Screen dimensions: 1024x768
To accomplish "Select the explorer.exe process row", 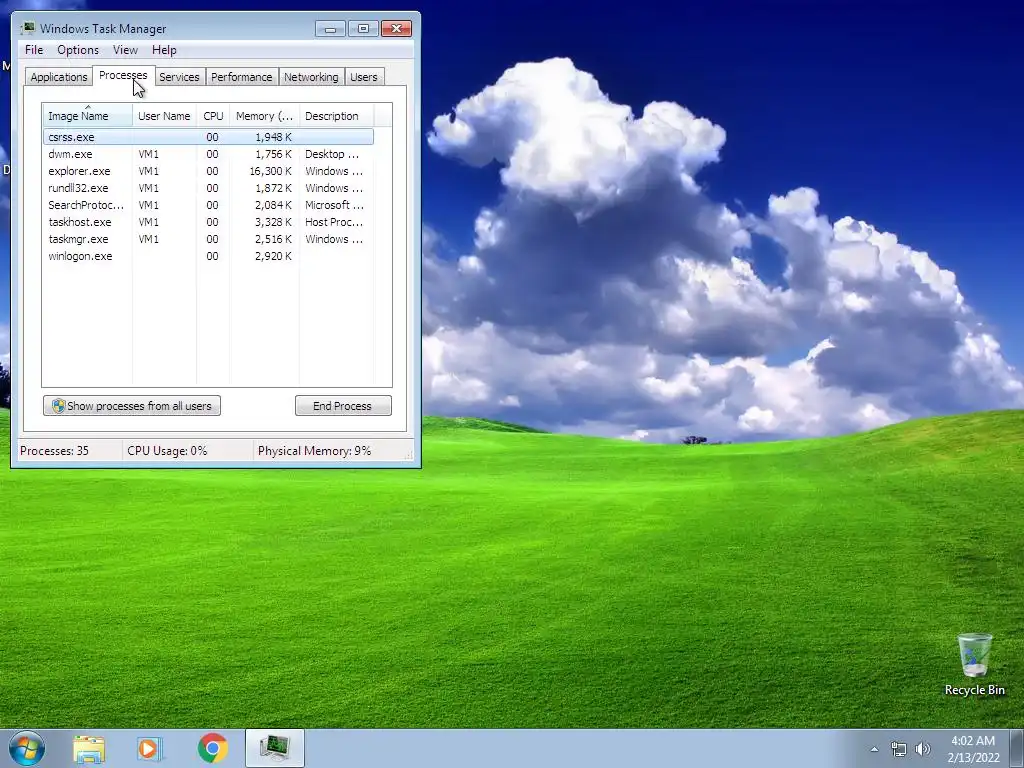I will click(x=208, y=171).
